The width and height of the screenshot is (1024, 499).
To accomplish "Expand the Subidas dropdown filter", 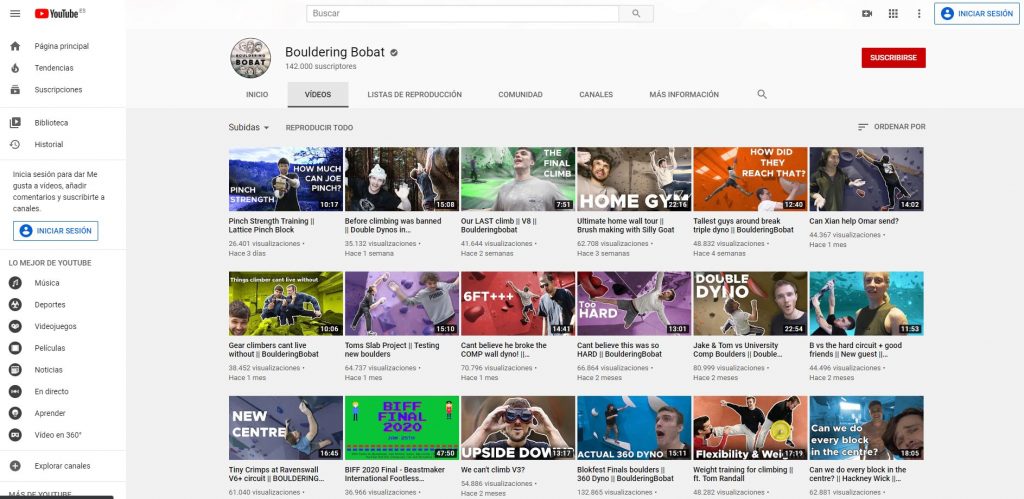I will 249,127.
